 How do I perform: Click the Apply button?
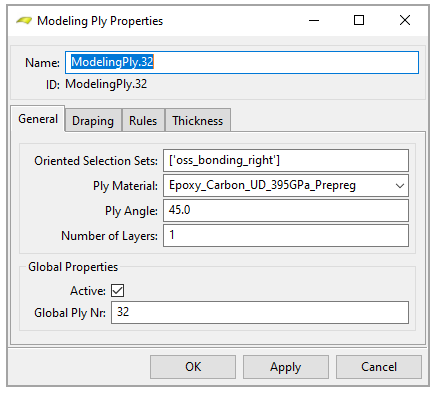[x=286, y=367]
